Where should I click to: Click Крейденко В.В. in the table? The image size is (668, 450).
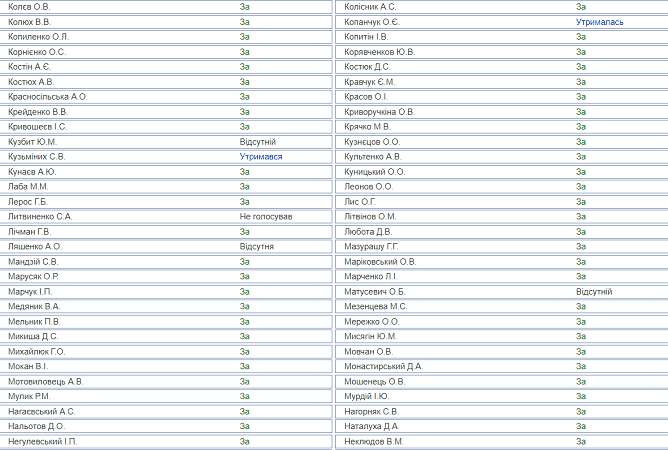(x=38, y=112)
